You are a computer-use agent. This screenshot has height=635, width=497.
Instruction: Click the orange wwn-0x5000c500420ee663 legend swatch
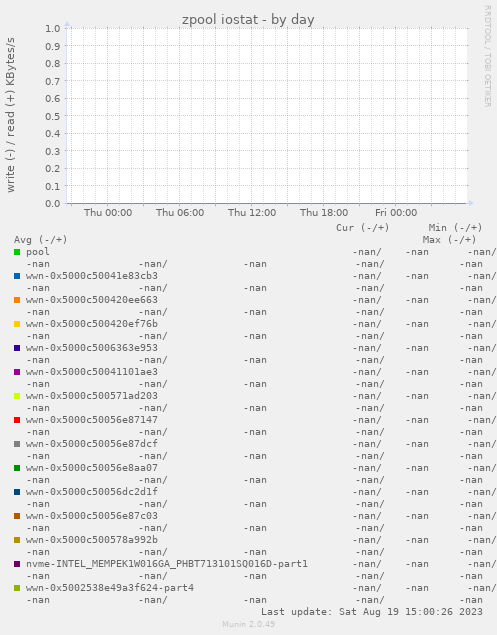17,300
